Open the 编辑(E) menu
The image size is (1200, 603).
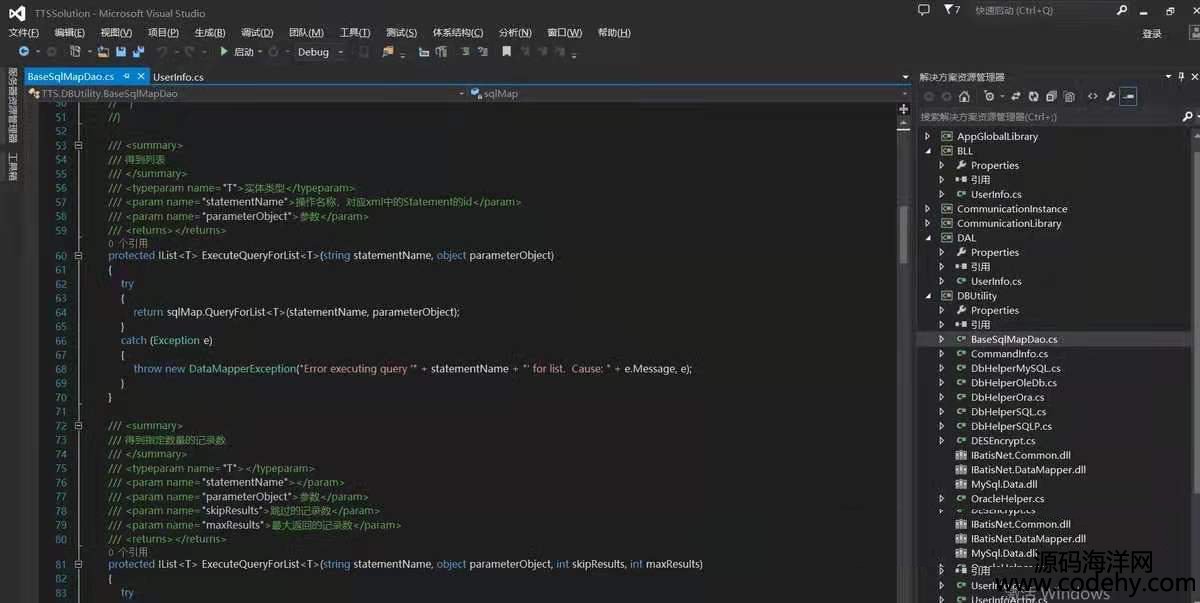pos(70,33)
